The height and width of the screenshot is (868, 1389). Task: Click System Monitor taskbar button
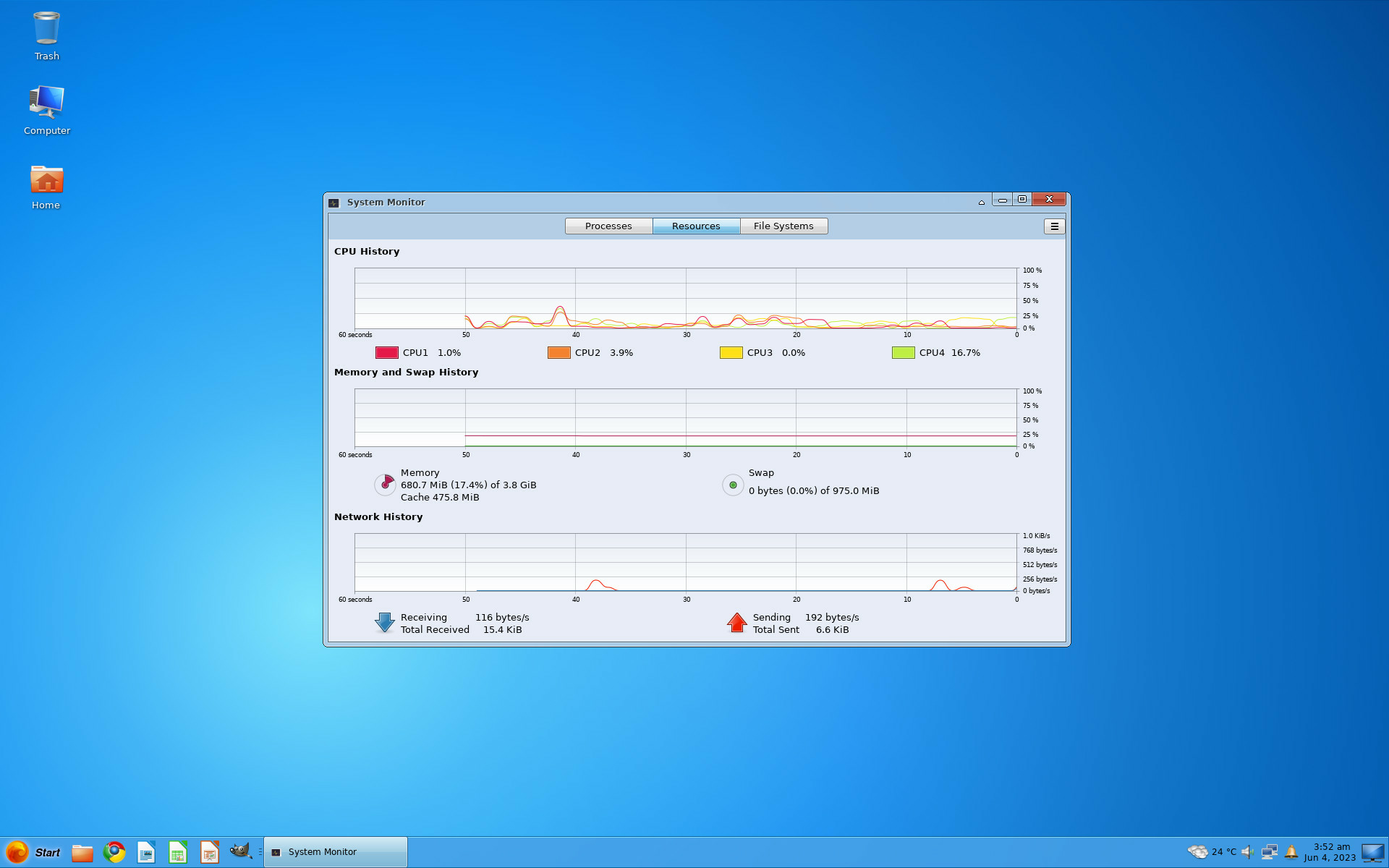[336, 852]
